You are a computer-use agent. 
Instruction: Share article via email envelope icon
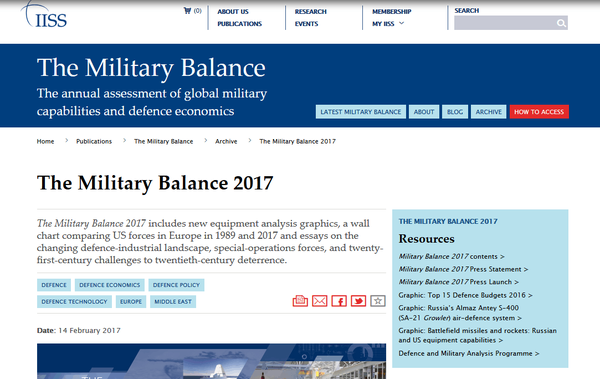coord(320,301)
